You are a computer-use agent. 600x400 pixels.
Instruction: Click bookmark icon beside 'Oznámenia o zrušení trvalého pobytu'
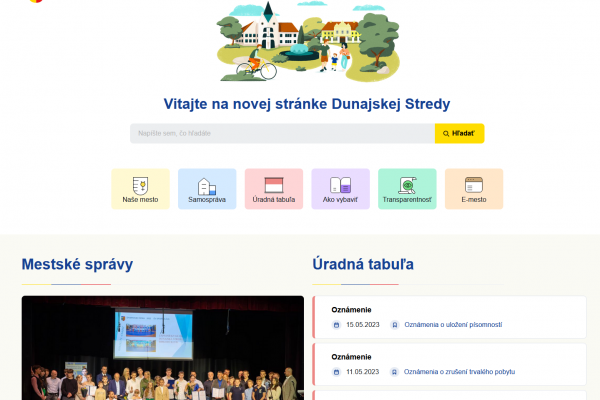(395, 372)
